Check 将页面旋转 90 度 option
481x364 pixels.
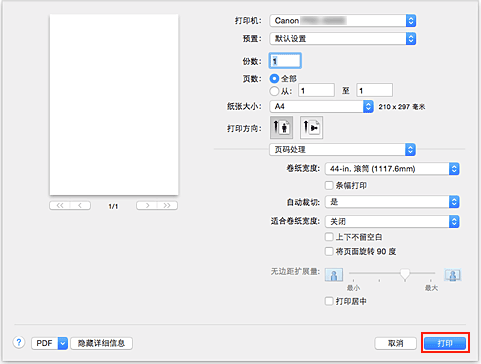pyautogui.click(x=329, y=251)
